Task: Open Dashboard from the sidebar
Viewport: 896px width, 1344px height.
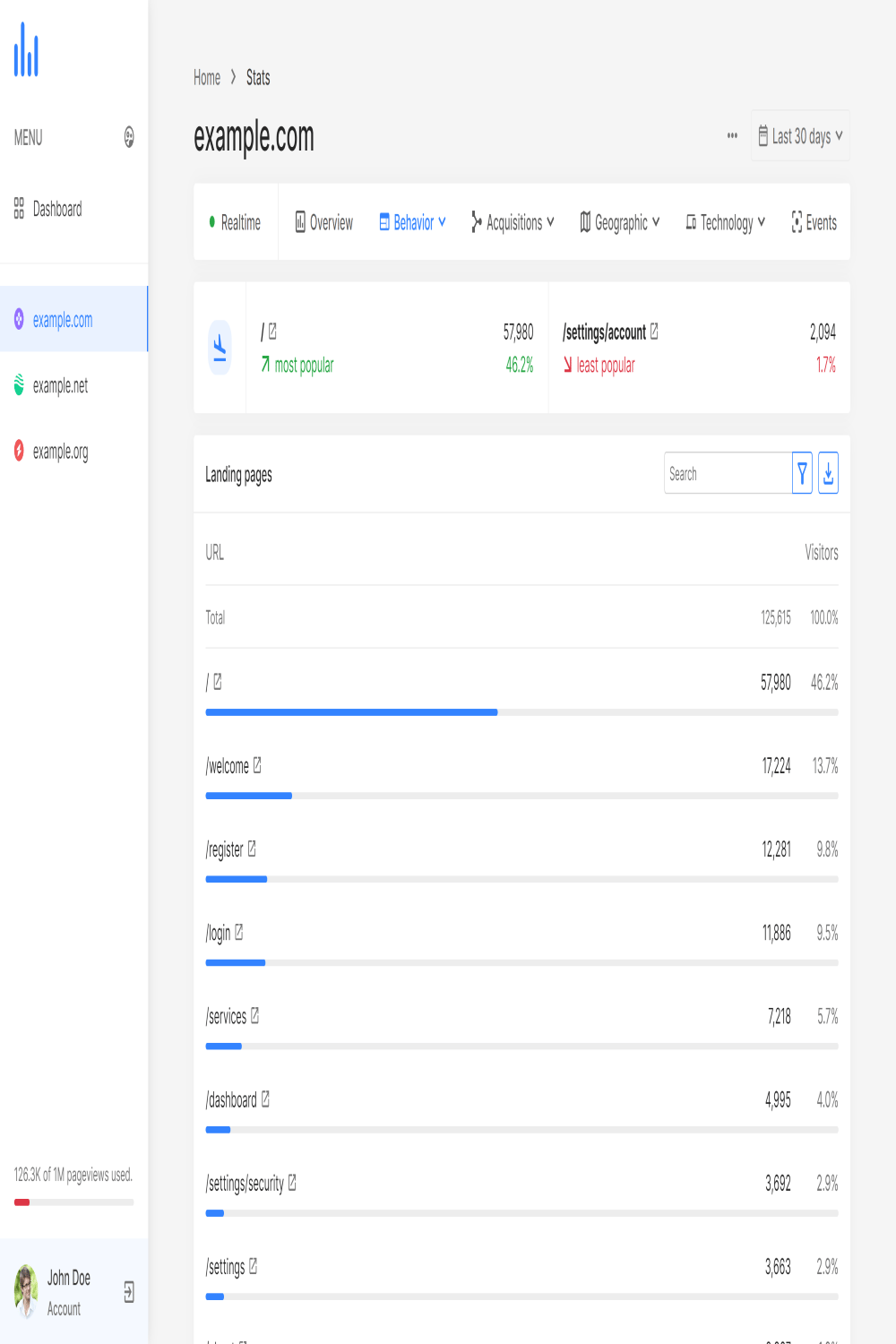Action: click(x=56, y=209)
